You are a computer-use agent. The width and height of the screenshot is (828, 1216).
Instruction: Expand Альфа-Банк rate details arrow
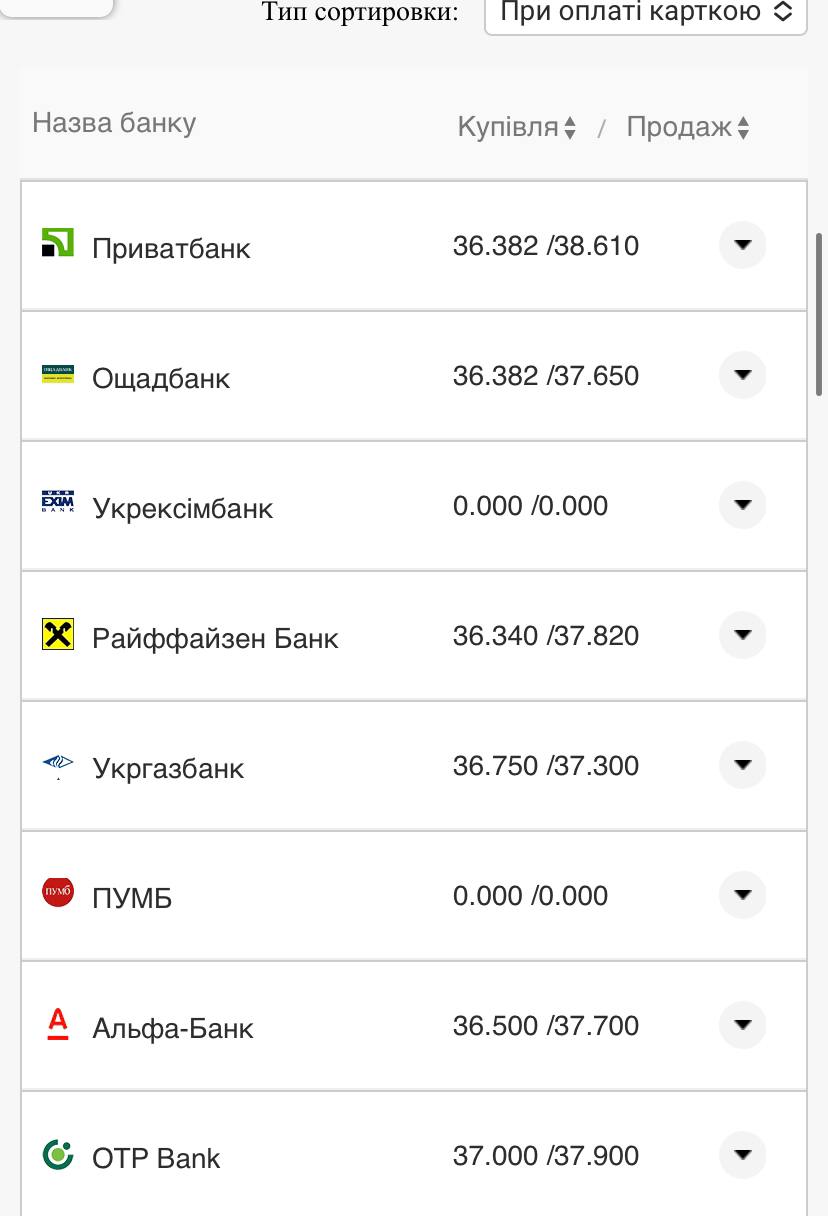pos(742,1025)
